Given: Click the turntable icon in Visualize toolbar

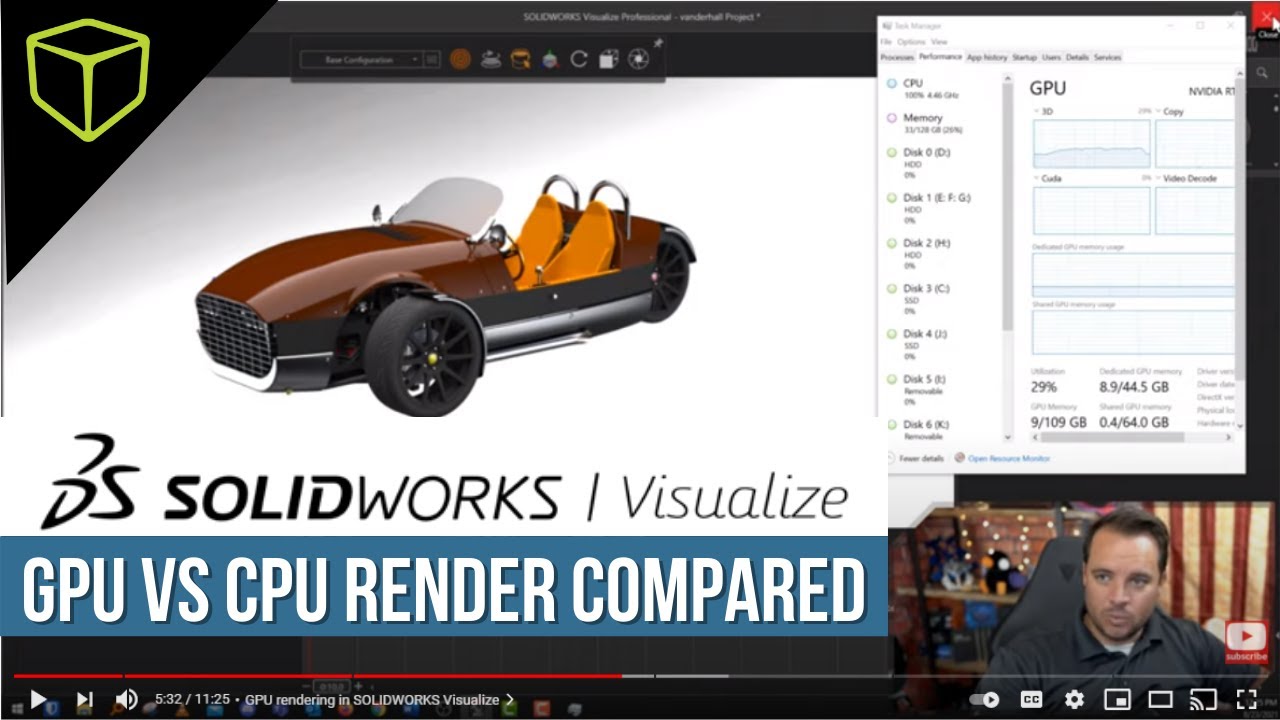Looking at the screenshot, I should tap(490, 60).
